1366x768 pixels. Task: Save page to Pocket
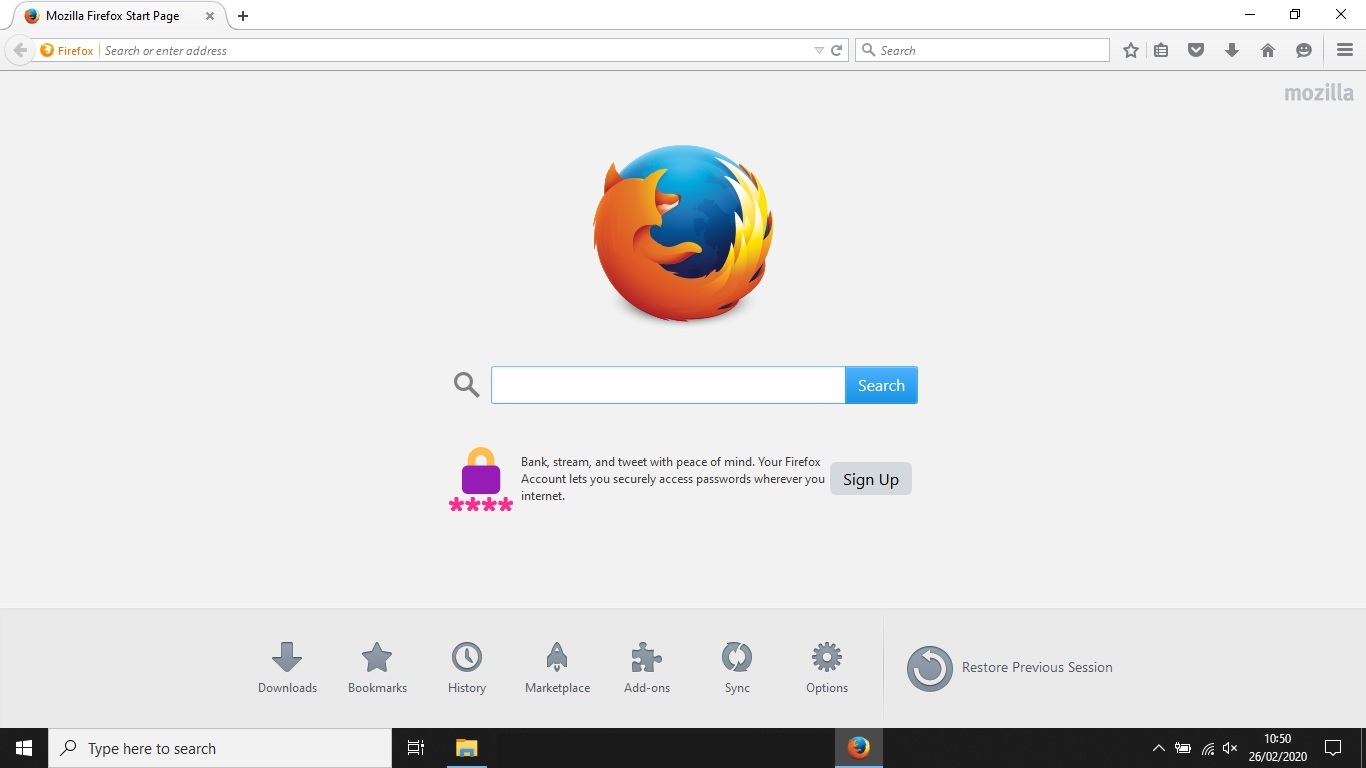pos(1196,50)
